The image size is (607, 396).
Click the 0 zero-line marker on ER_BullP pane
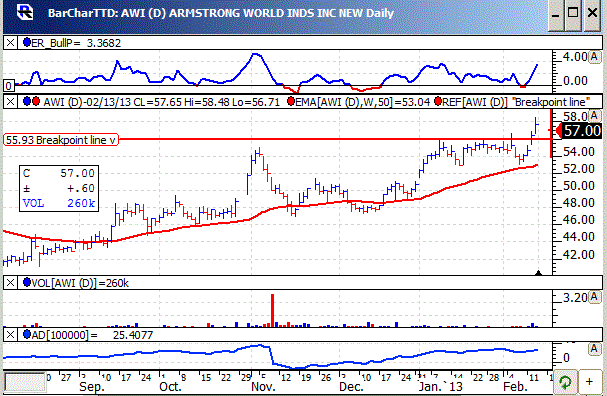tap(9, 85)
